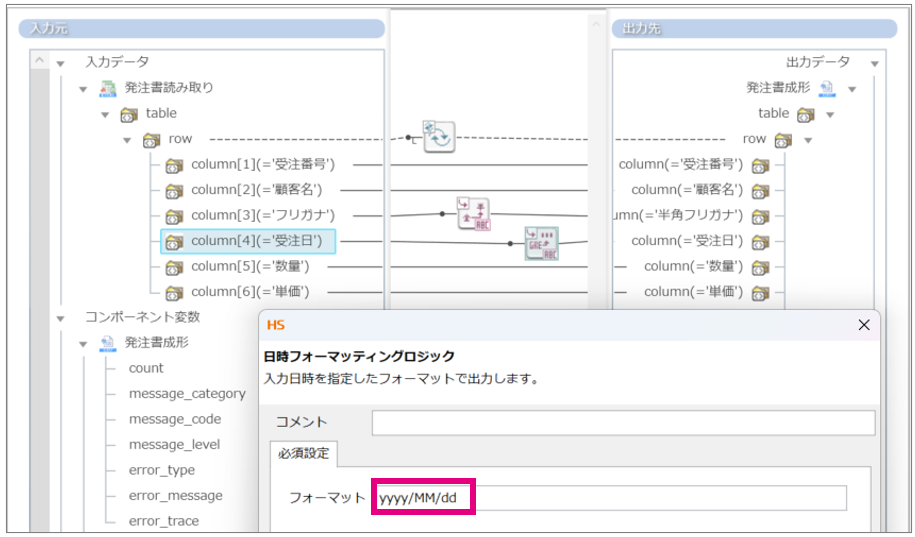Select the error_trace variable
The height and width of the screenshot is (537, 915).
click(164, 521)
